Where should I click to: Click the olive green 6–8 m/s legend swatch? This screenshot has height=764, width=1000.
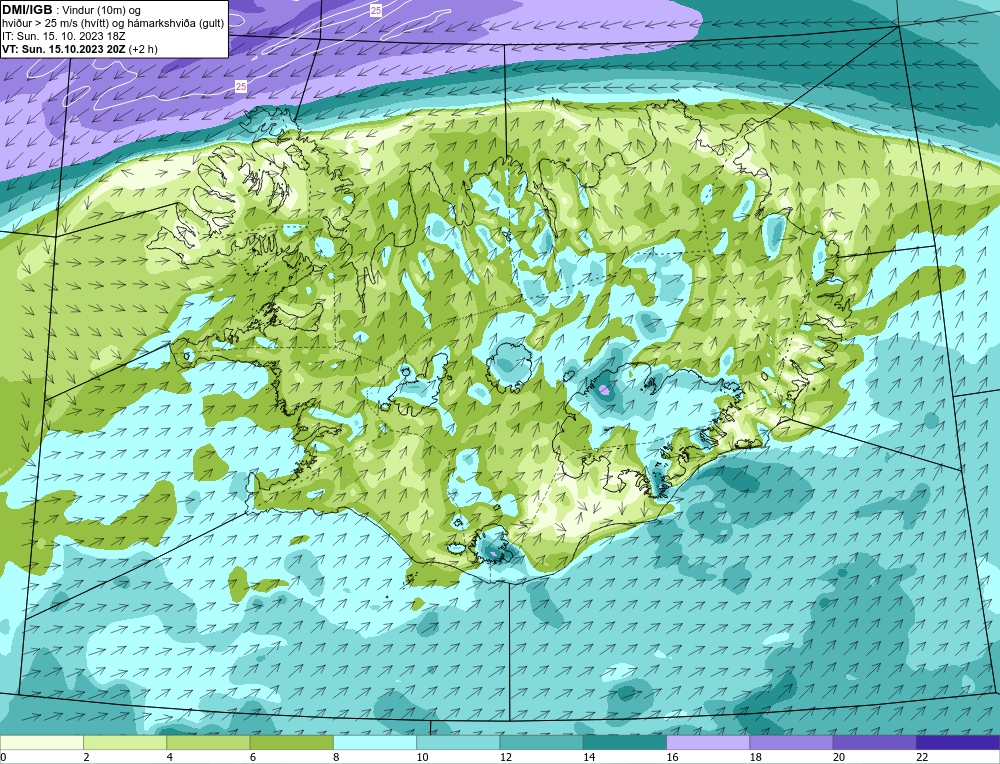click(291, 742)
